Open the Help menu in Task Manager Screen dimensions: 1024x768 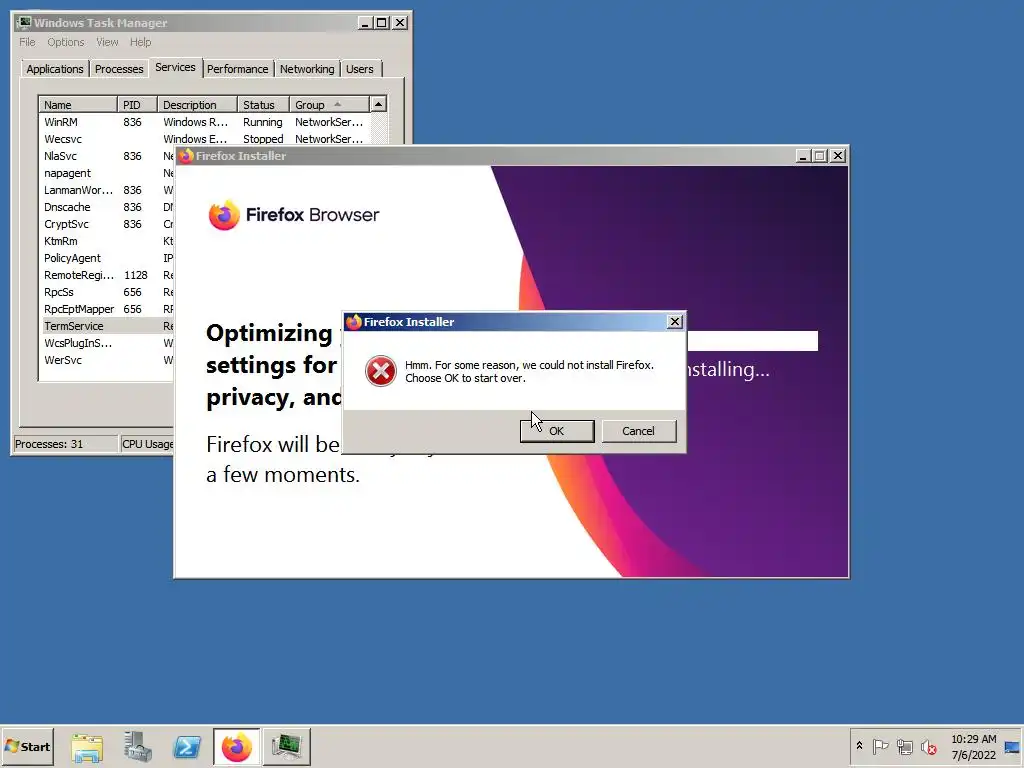click(x=140, y=42)
